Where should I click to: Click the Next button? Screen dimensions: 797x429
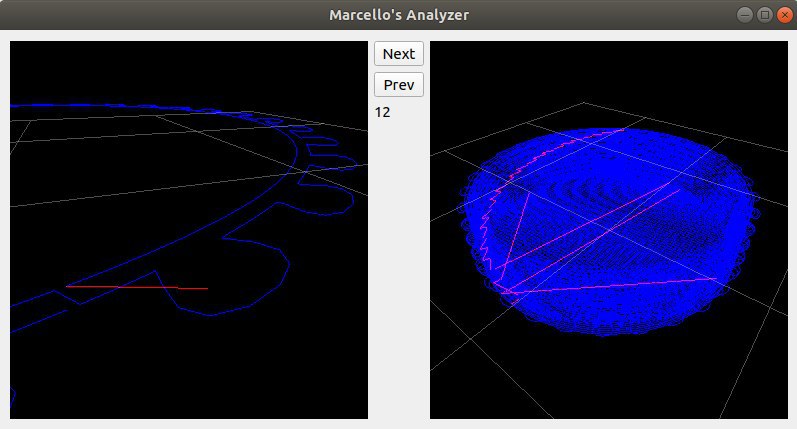pyautogui.click(x=398, y=53)
